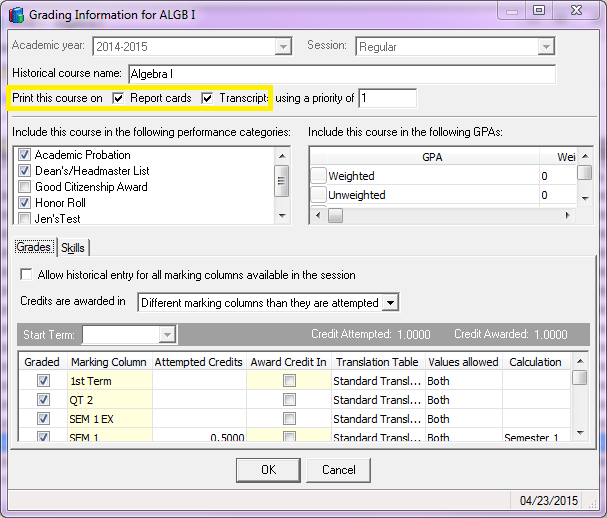Click the Award Credit In column header

pos(288,362)
